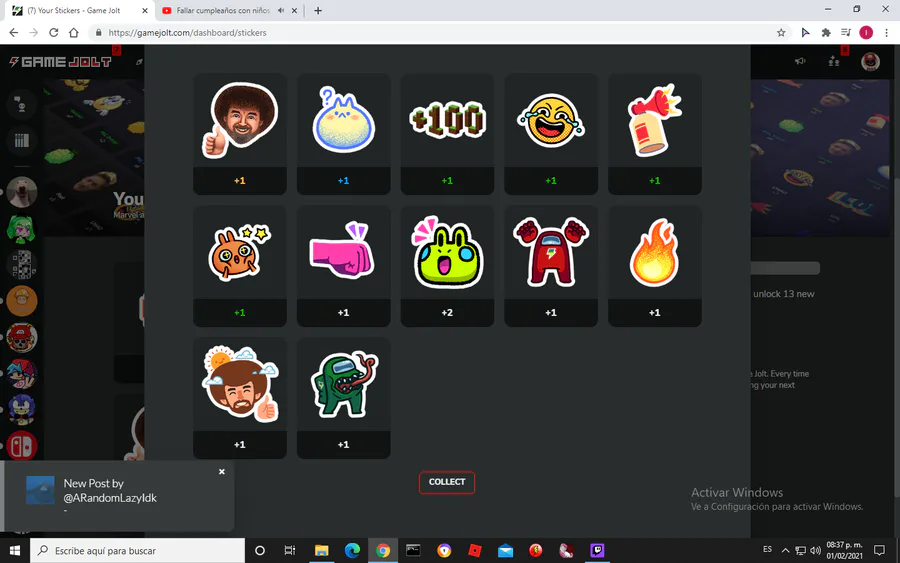Open the New Post by @ARandomLazyIdk notification
The height and width of the screenshot is (563, 900).
[x=119, y=496]
